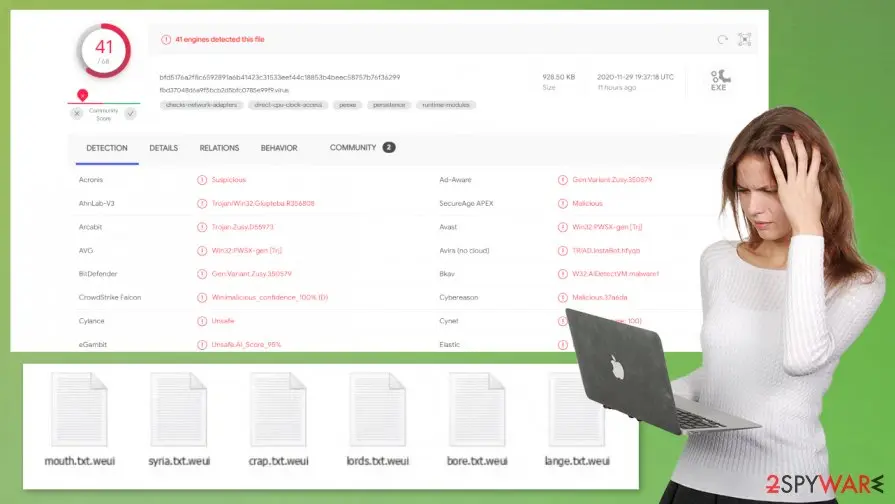Click Avast row warning icon
The width and height of the screenshot is (895, 504).
tap(563, 227)
